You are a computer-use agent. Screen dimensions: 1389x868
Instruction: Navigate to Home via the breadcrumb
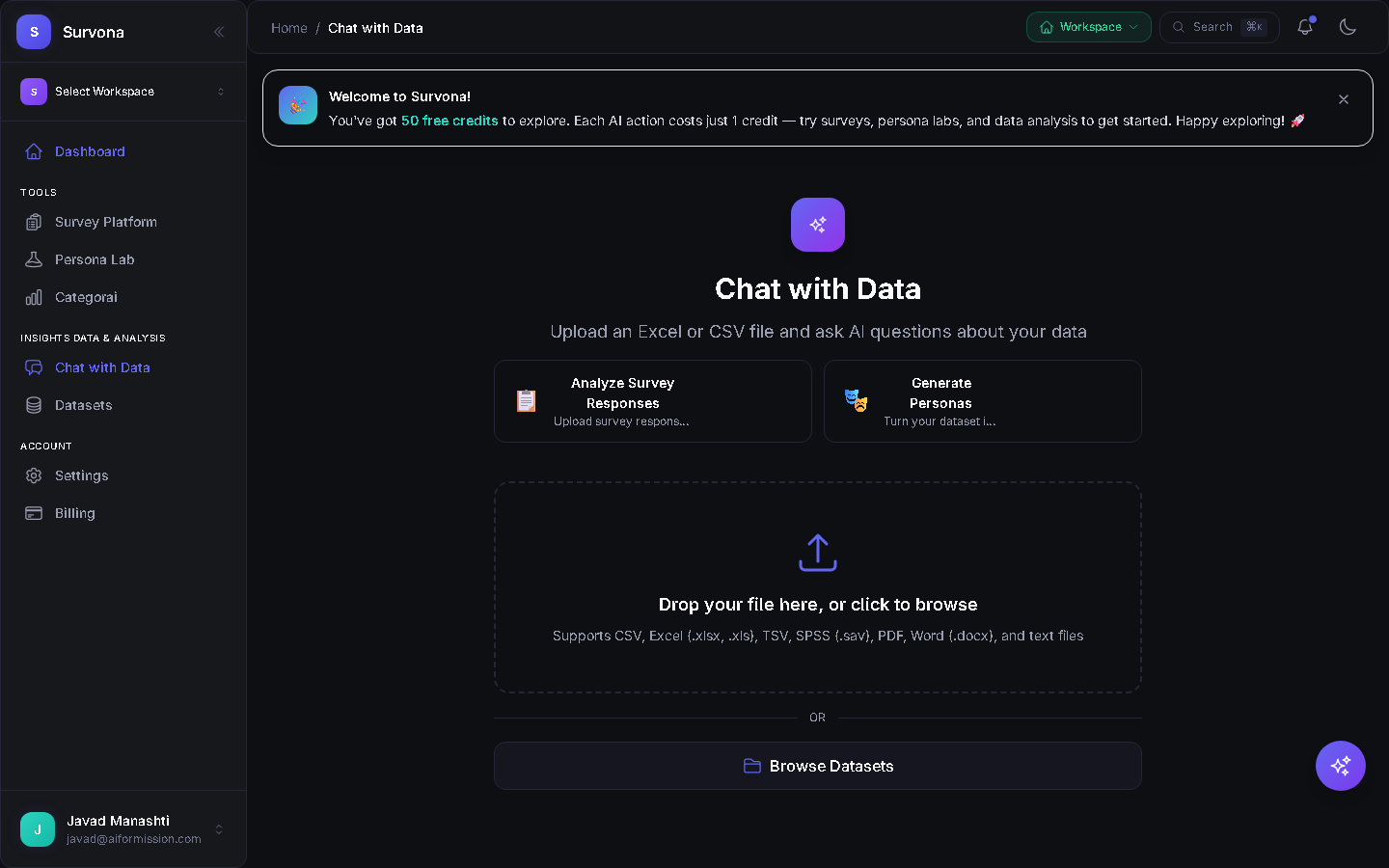pyautogui.click(x=288, y=28)
